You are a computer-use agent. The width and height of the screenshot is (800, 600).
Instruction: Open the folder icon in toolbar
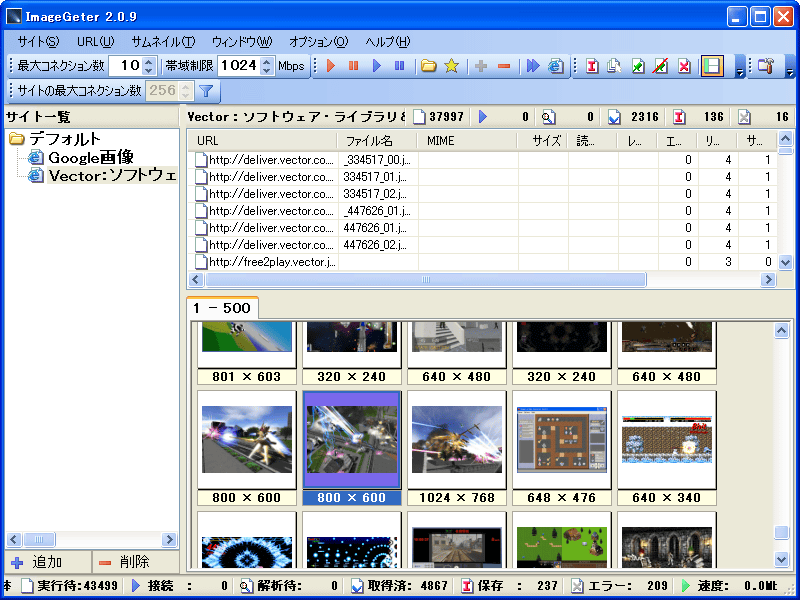(428, 66)
